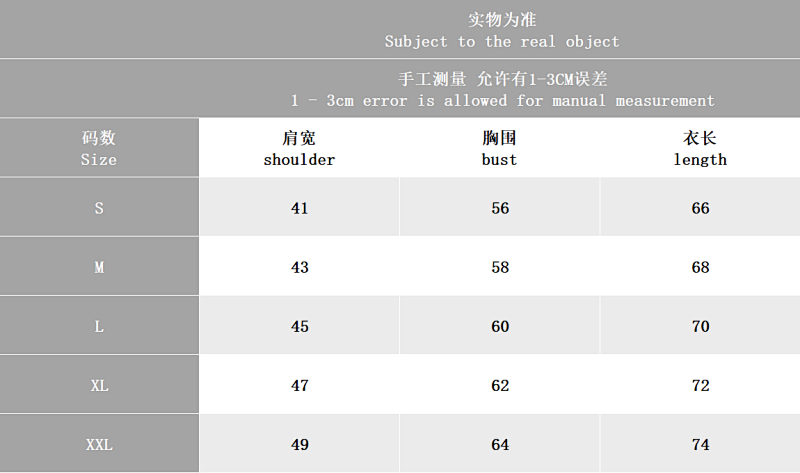Select length value 66 for size S
Screen dimensions: 800x473
coord(700,207)
